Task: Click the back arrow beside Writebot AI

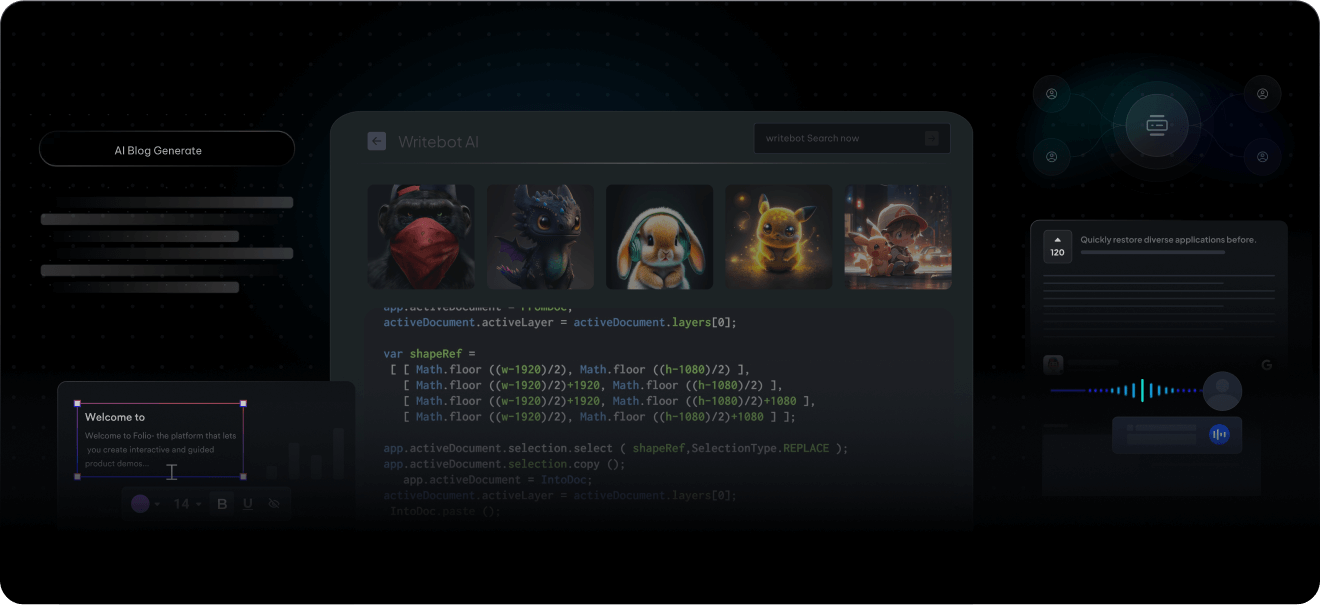Action: point(376,141)
